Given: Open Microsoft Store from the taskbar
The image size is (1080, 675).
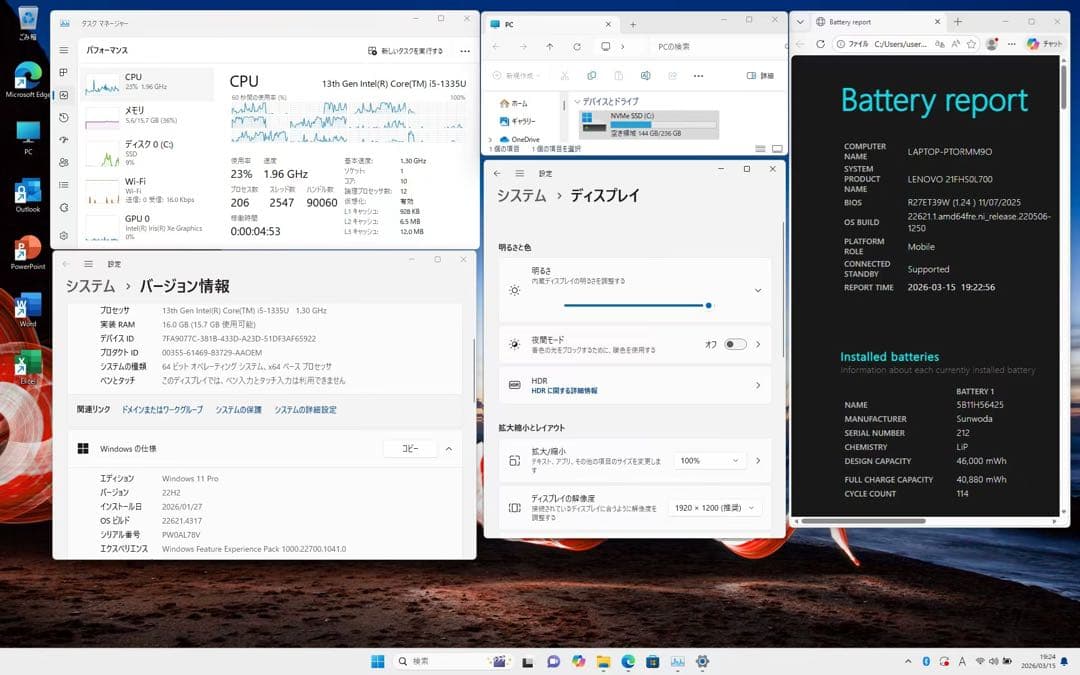Looking at the screenshot, I should pyautogui.click(x=652, y=661).
